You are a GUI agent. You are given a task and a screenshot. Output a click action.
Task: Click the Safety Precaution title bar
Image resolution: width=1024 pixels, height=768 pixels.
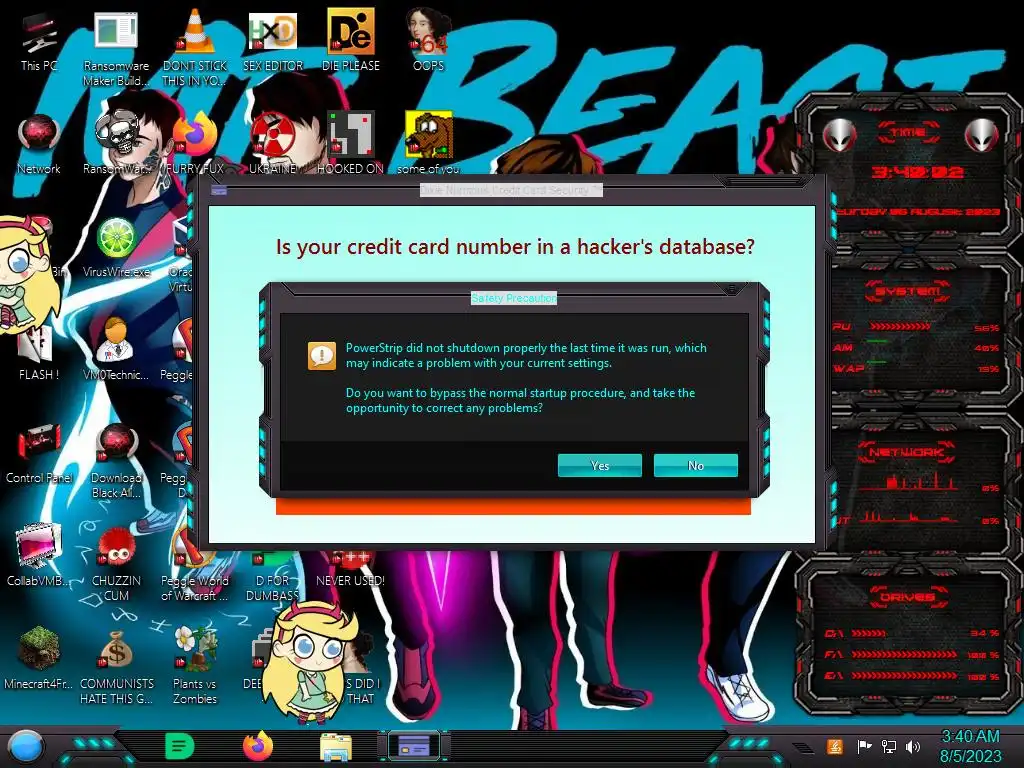coord(513,298)
